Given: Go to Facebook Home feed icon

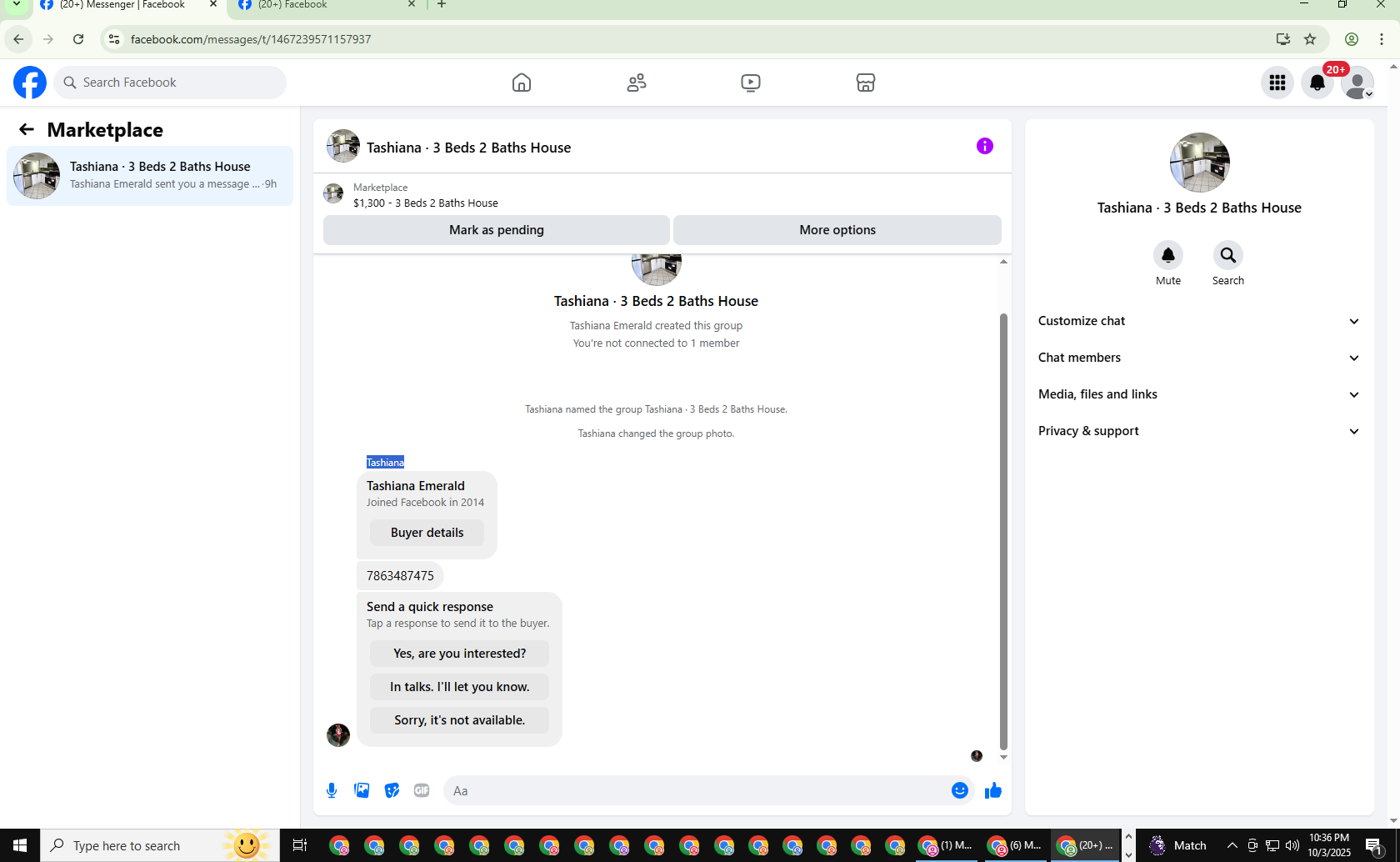Looking at the screenshot, I should [522, 83].
